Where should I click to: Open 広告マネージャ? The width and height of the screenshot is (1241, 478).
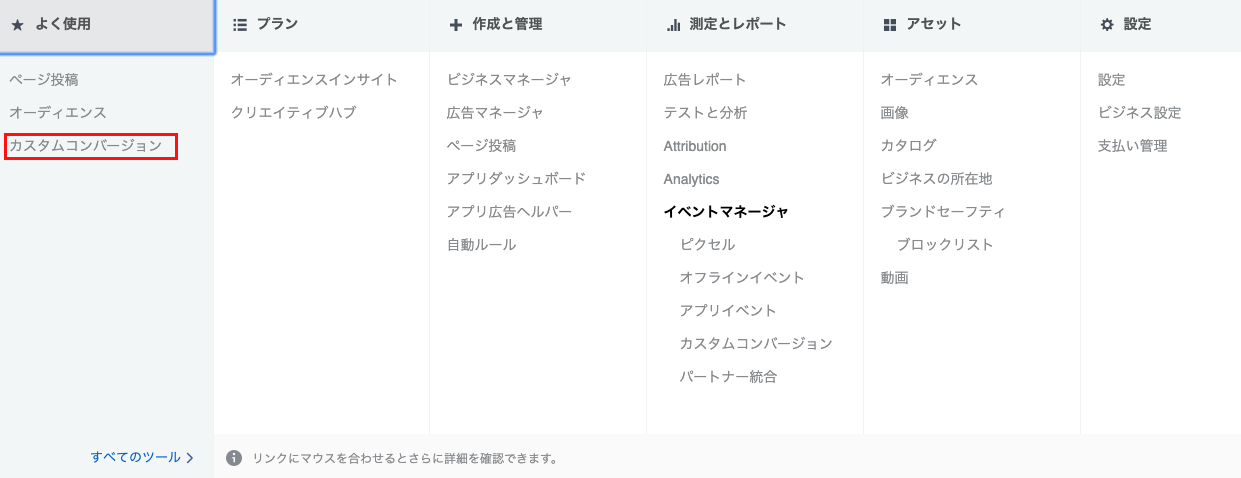pyautogui.click(x=495, y=113)
